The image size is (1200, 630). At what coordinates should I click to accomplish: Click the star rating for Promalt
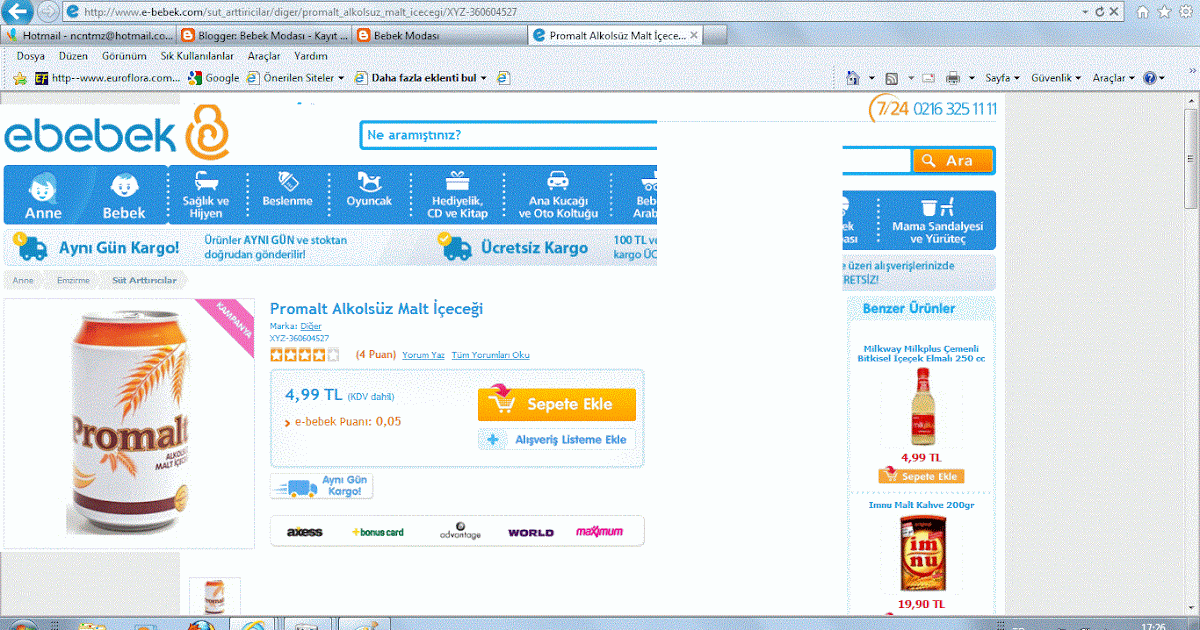(304, 355)
